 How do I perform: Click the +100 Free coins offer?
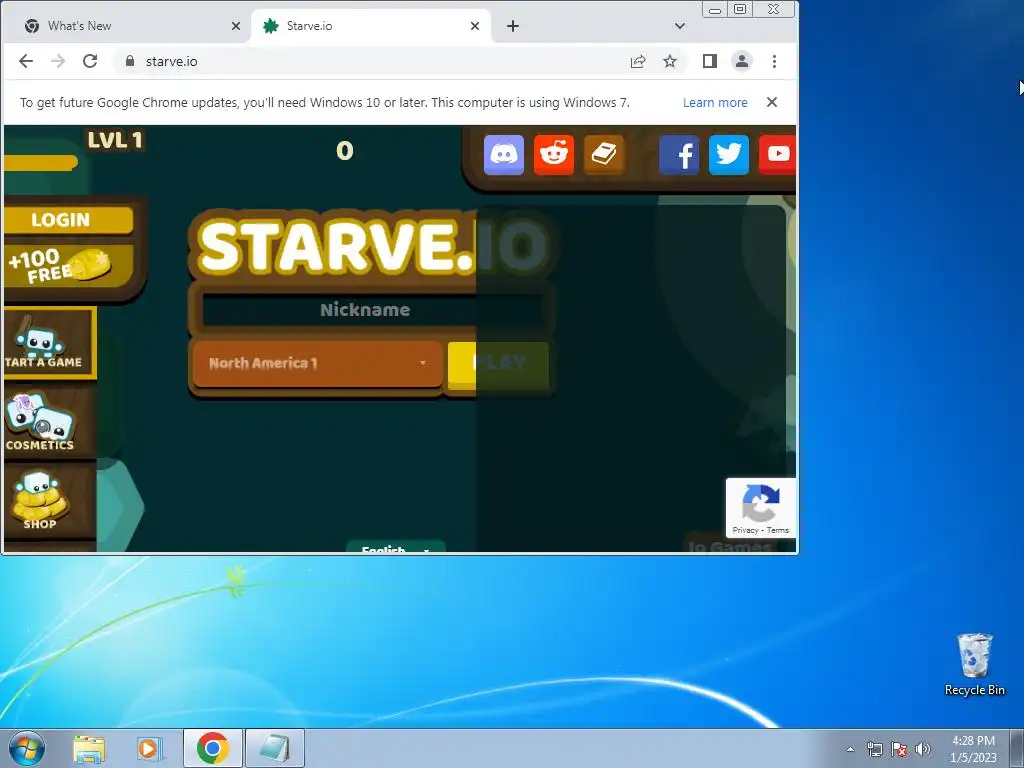[x=68, y=267]
